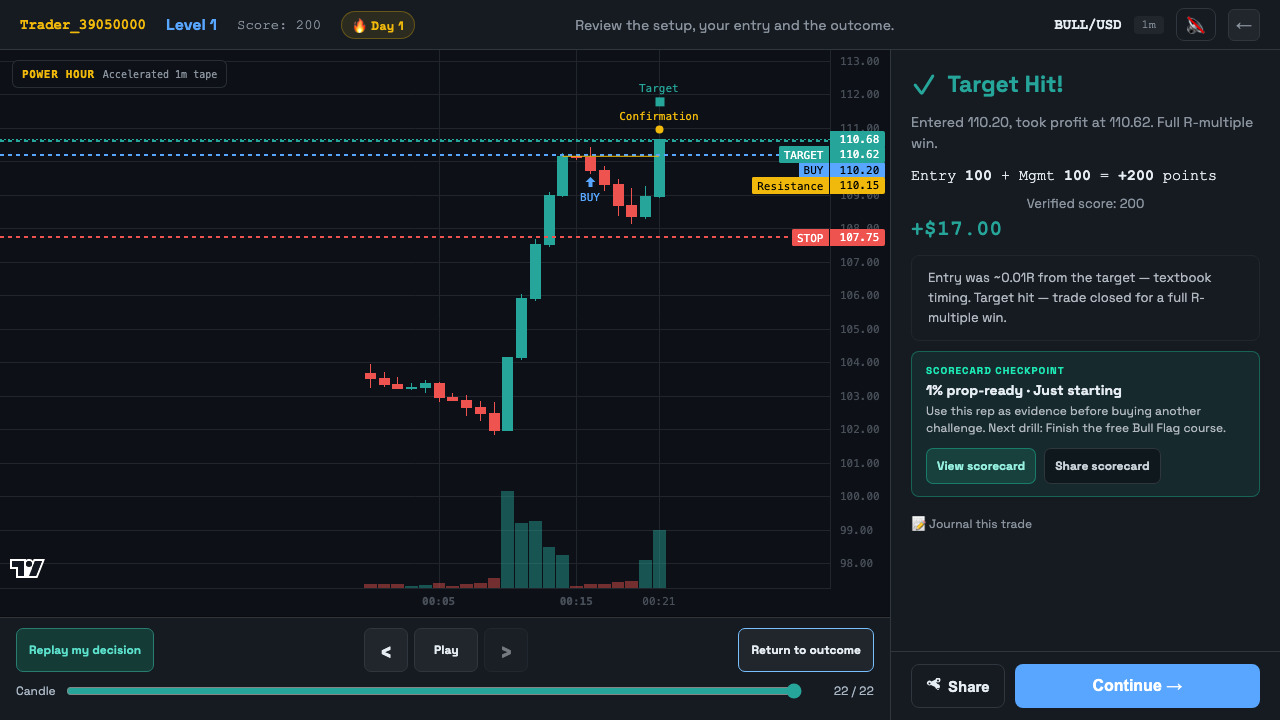Screen dimensions: 1280x720
Task: Click the TradingView logo on chart
Action: [27, 568]
